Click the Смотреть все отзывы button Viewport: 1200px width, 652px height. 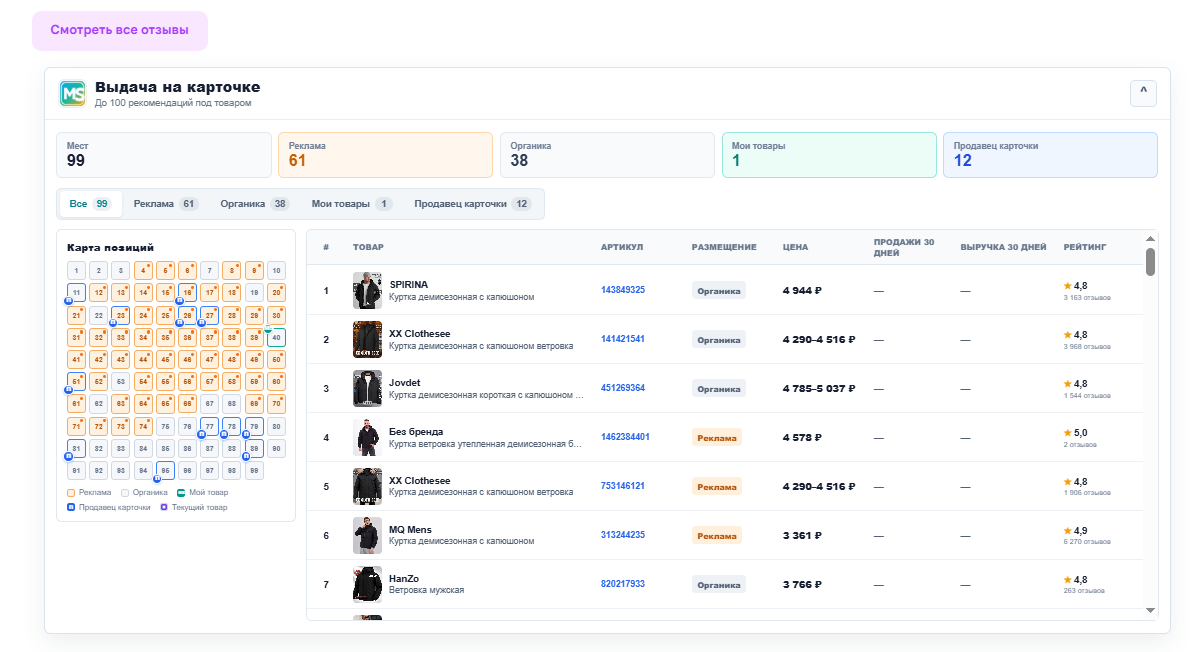(120, 30)
